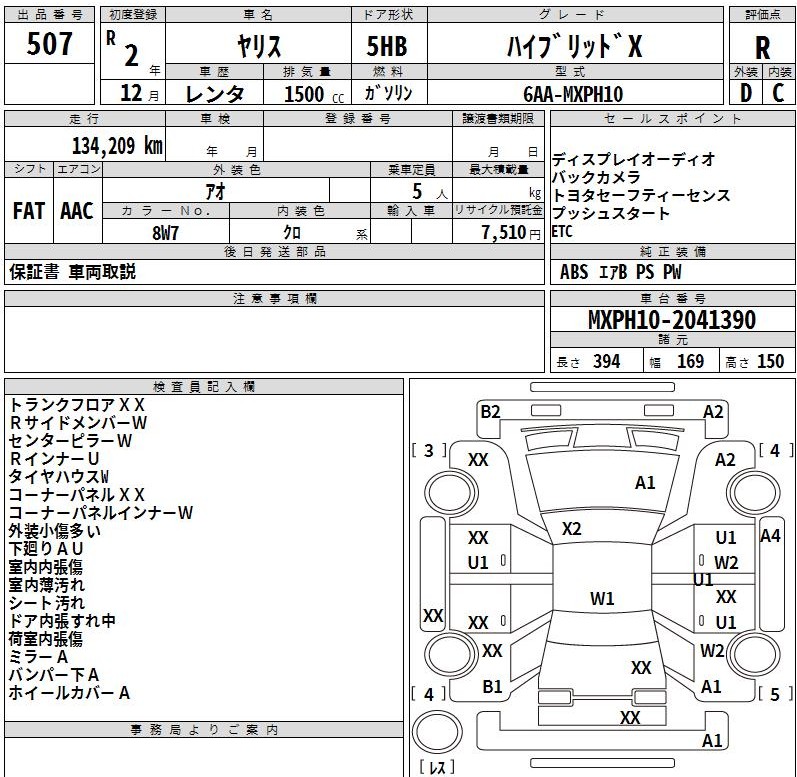
Task: Click the lot number 507
Action: point(49,44)
